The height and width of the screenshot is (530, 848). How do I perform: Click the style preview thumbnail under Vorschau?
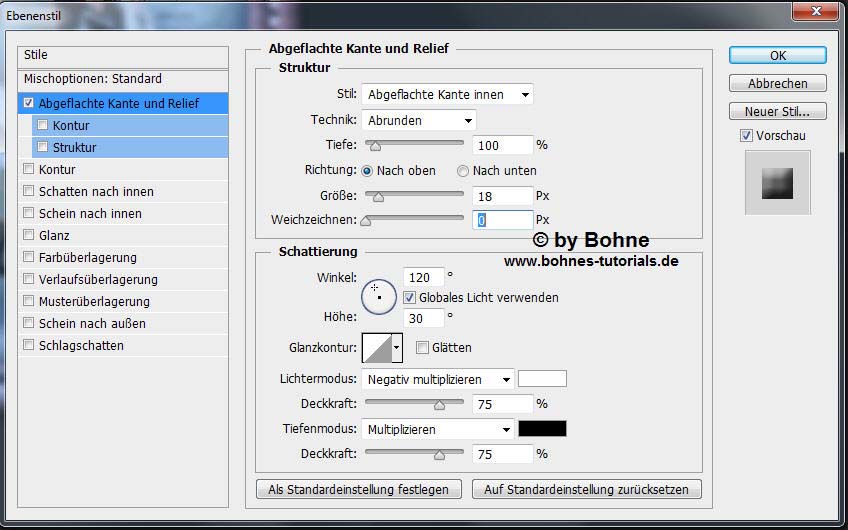pyautogui.click(x=777, y=182)
